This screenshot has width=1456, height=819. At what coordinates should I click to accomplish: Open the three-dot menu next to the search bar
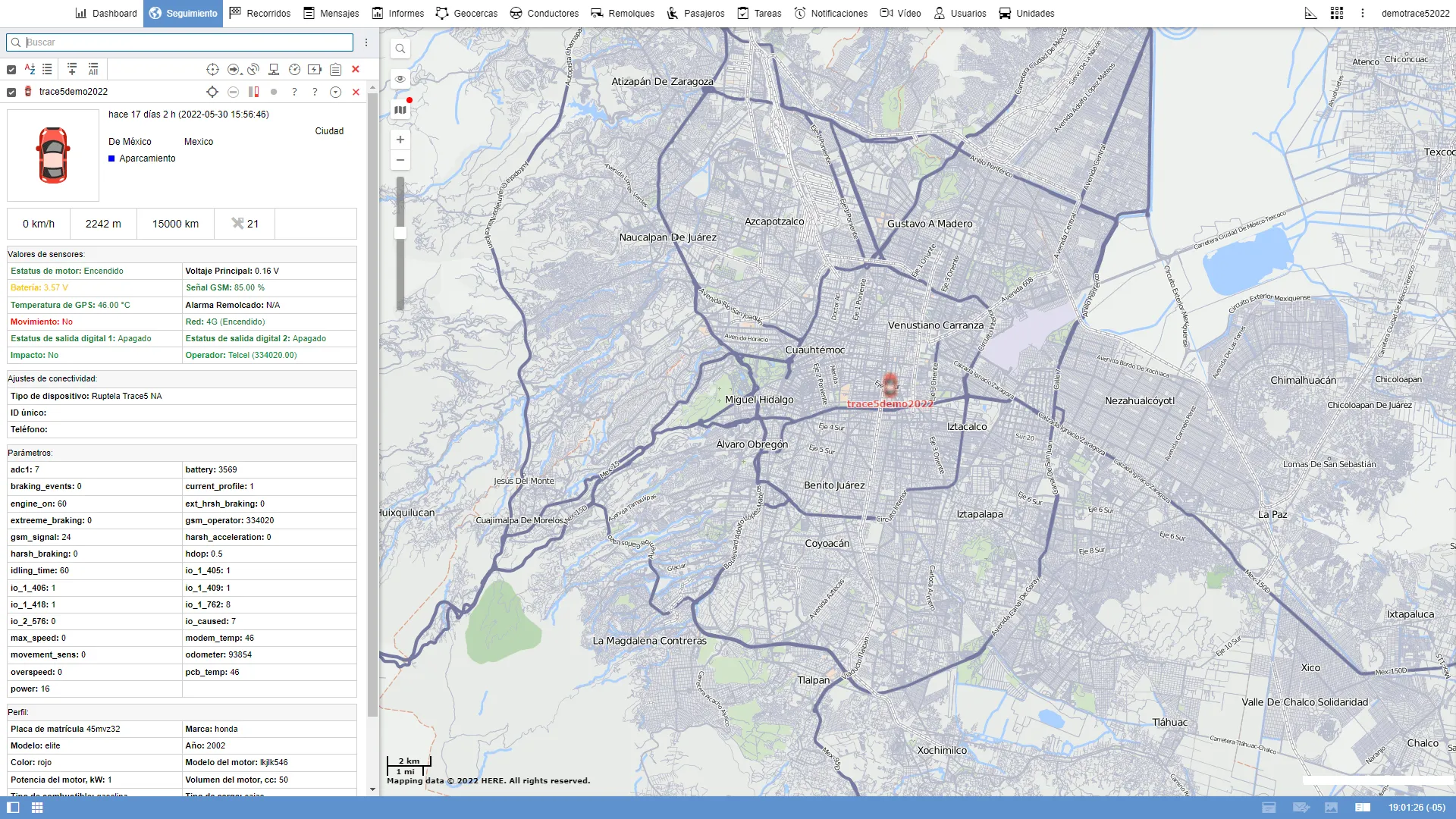[366, 42]
